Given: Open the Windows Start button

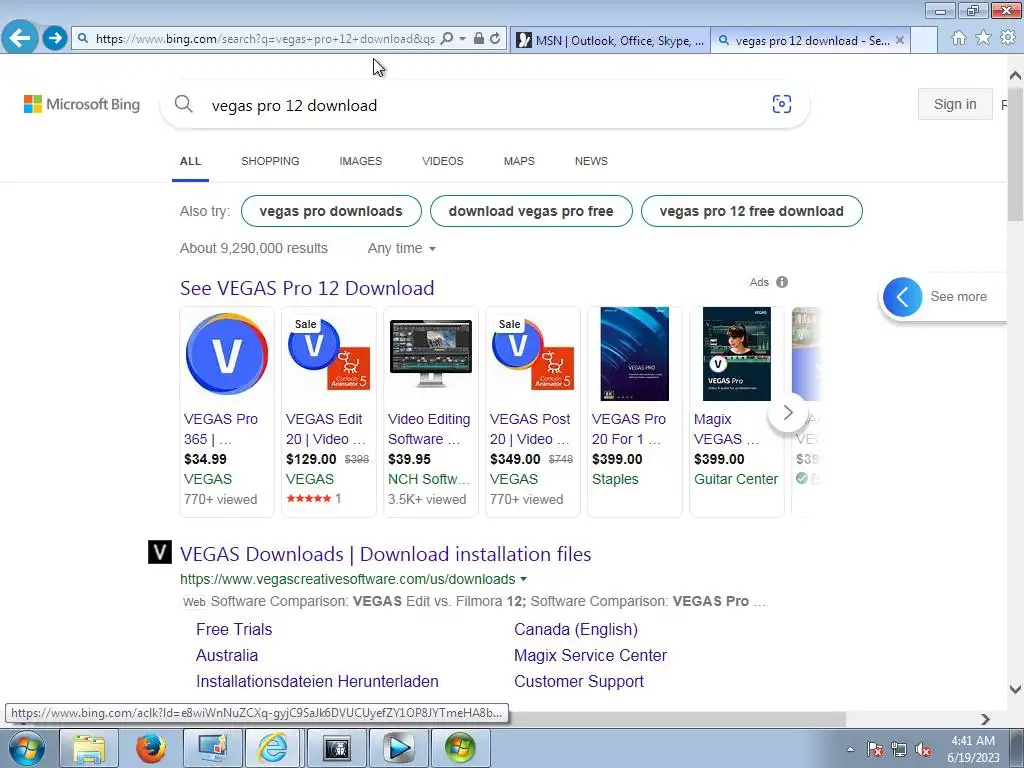Looking at the screenshot, I should [27, 748].
